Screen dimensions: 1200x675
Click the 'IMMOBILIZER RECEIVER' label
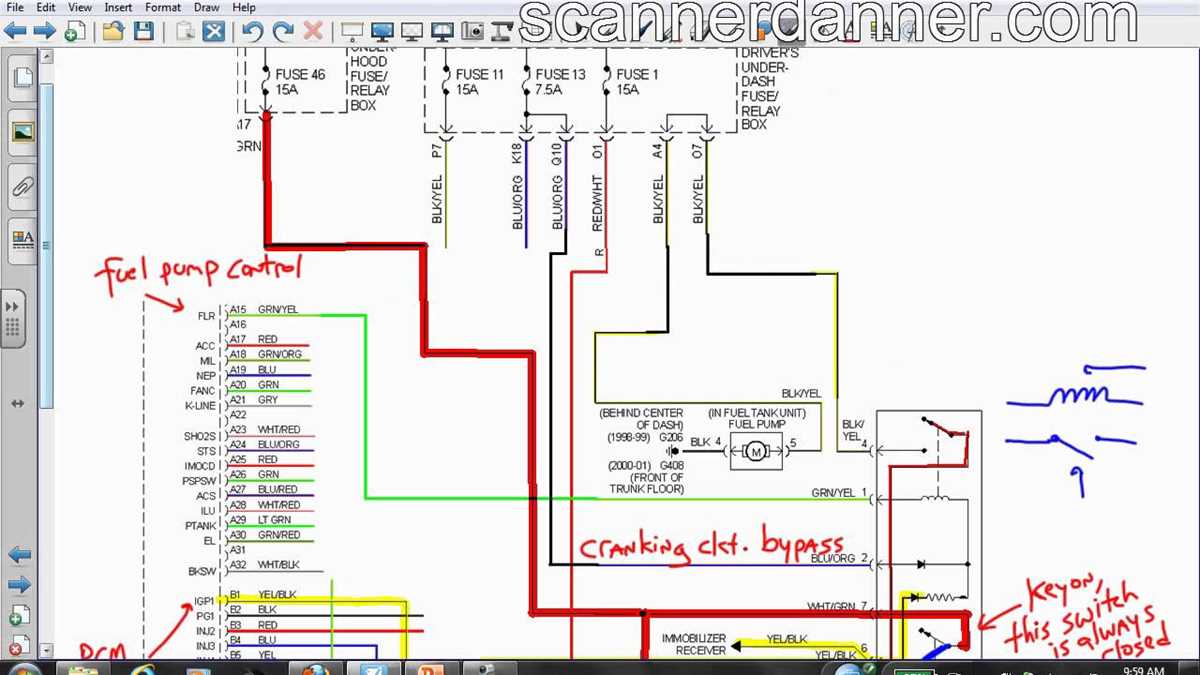(x=693, y=645)
